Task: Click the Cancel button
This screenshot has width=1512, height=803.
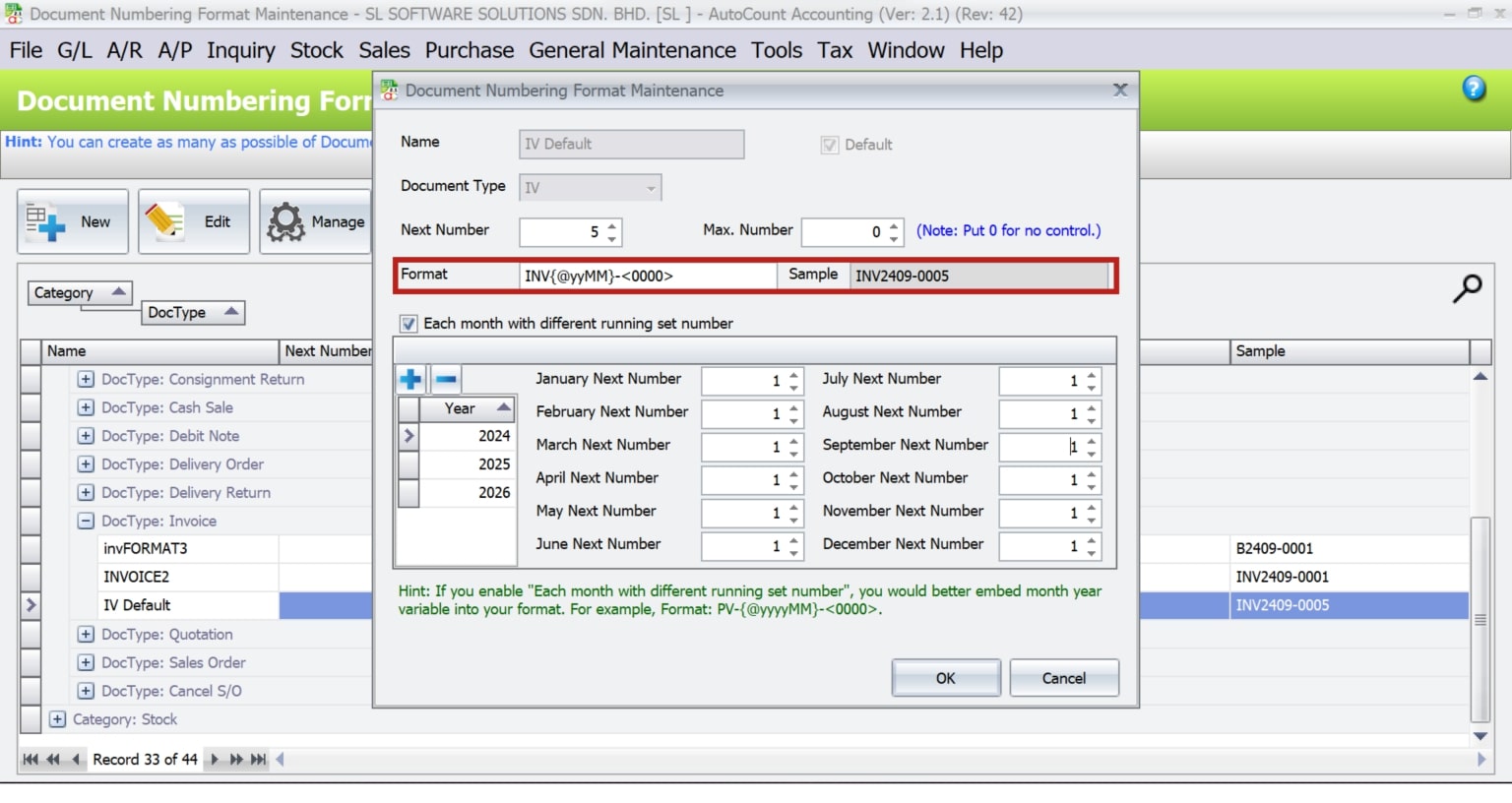Action: [x=1063, y=678]
